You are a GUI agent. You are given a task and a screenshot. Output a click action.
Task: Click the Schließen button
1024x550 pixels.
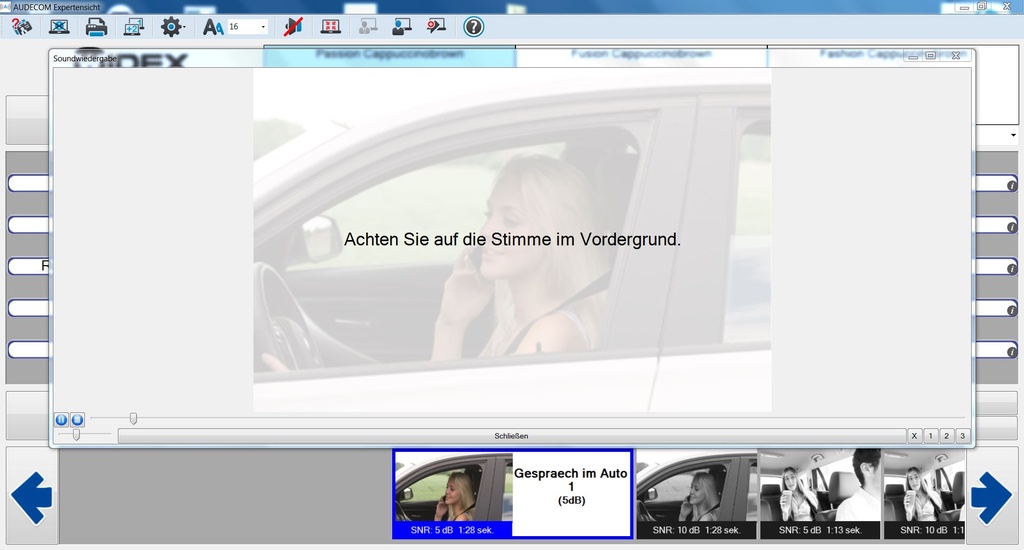tap(511, 436)
